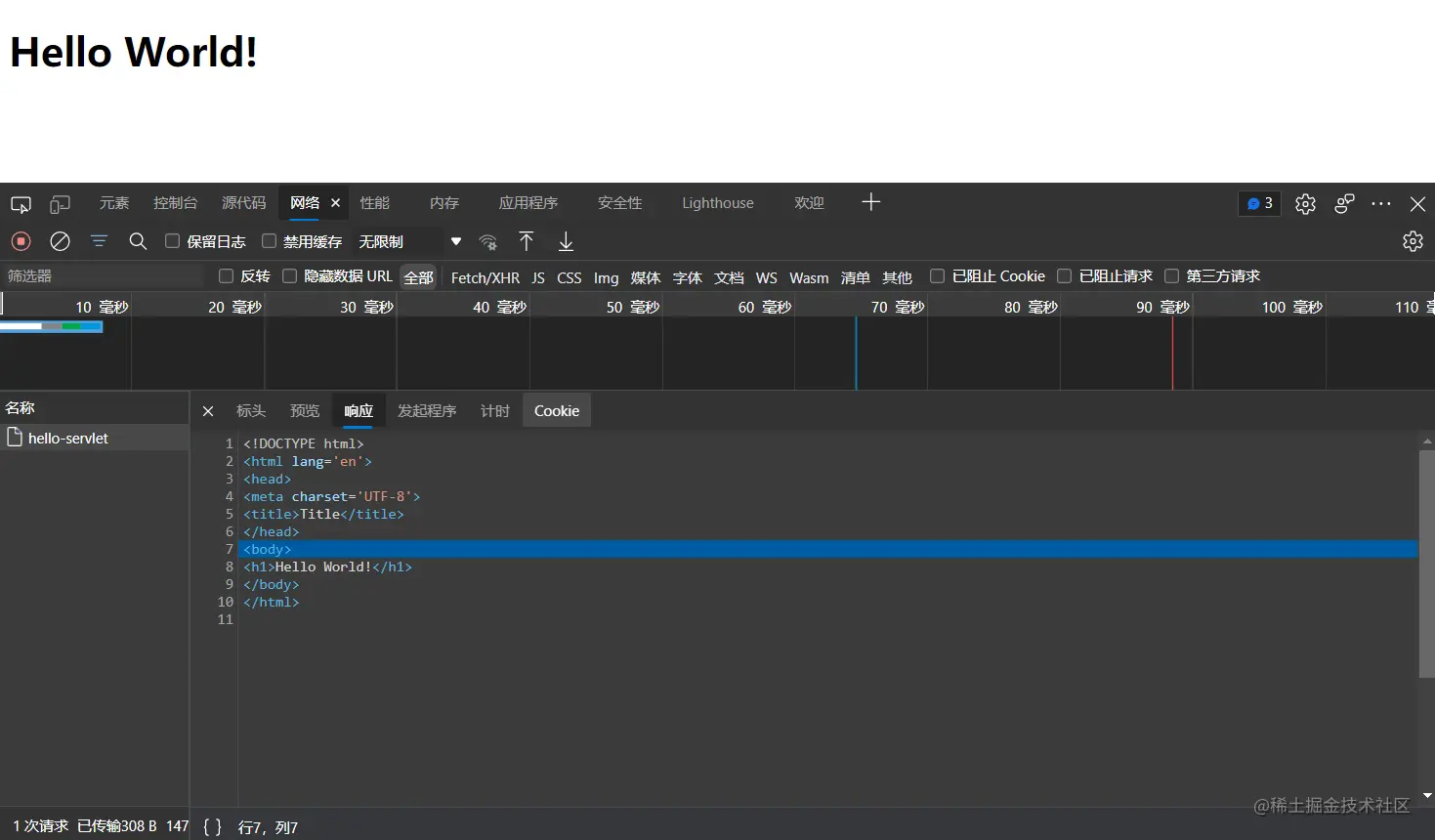
Task: Switch to the 元素 tab
Action: coord(114,203)
